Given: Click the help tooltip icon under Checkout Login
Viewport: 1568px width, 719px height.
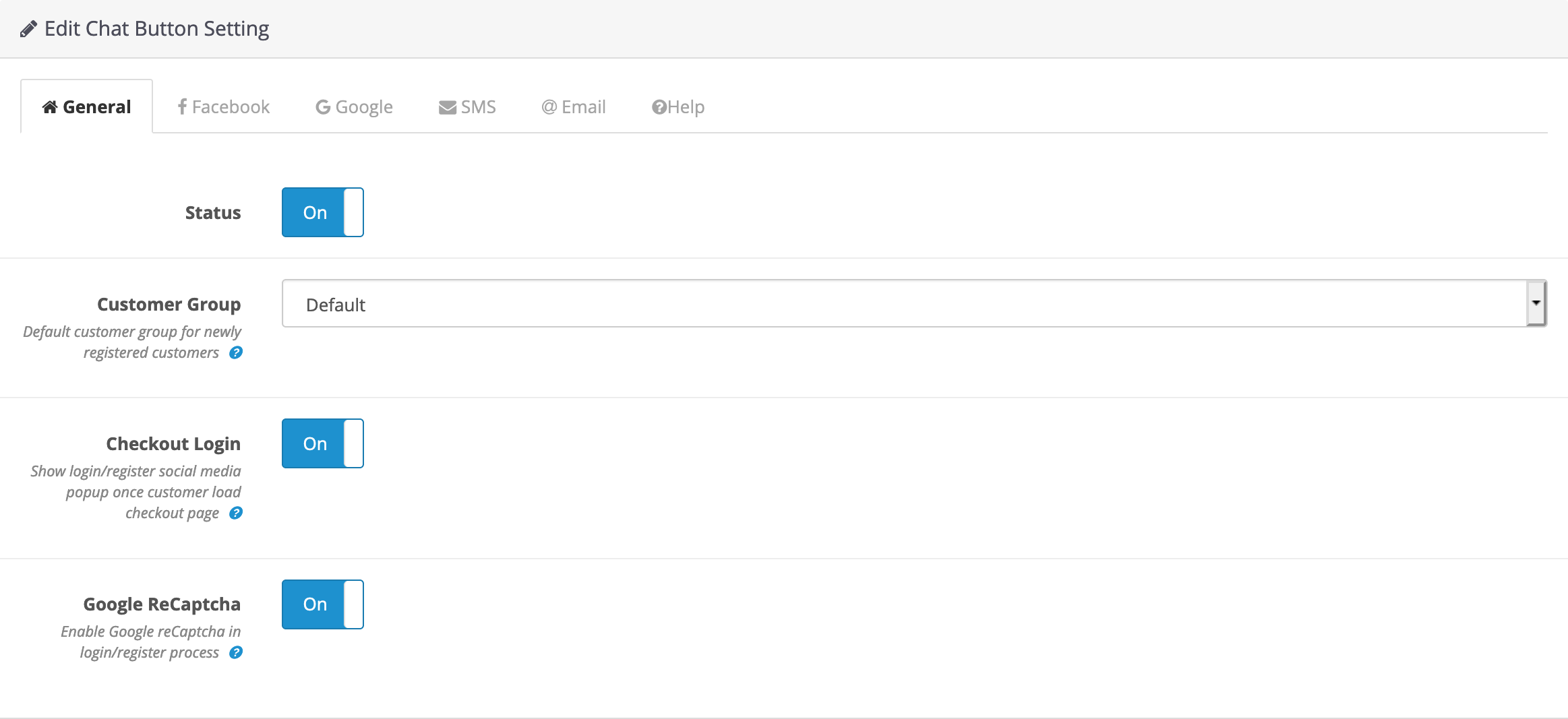Looking at the screenshot, I should click(x=236, y=513).
